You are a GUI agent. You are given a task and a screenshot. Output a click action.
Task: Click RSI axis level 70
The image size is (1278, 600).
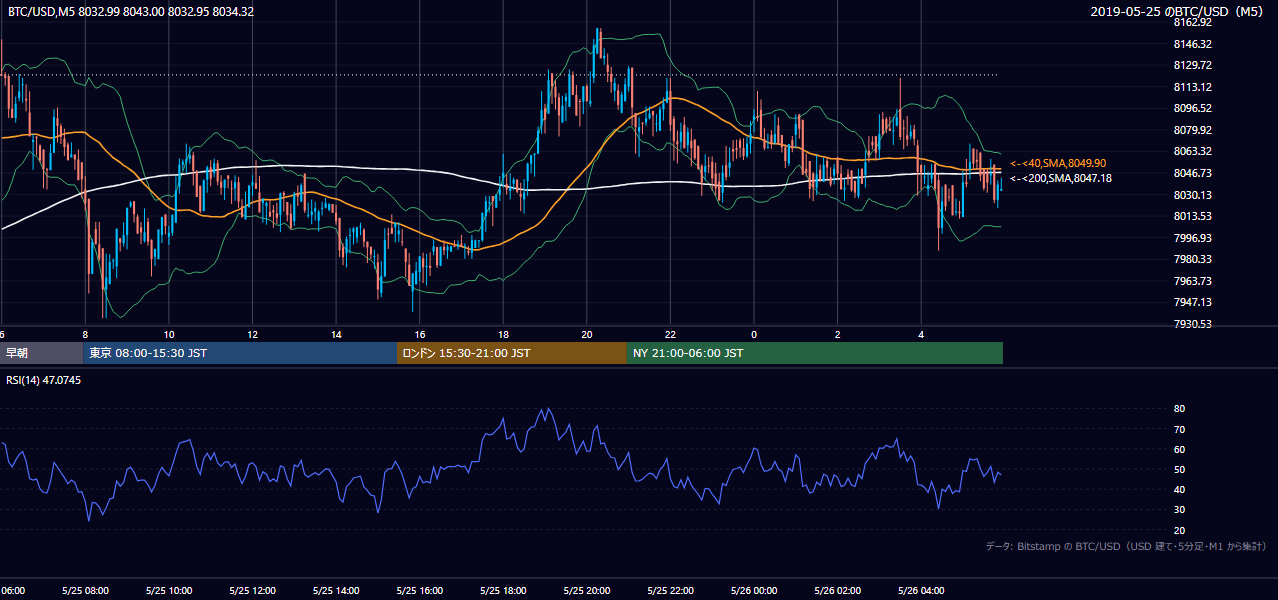pyautogui.click(x=1179, y=429)
